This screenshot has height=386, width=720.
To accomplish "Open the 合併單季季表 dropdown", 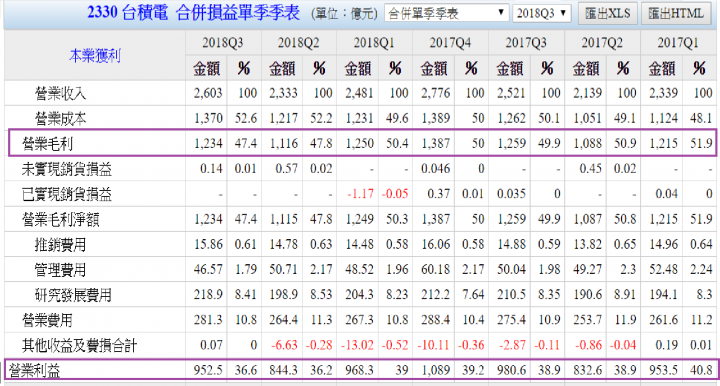I will [447, 13].
